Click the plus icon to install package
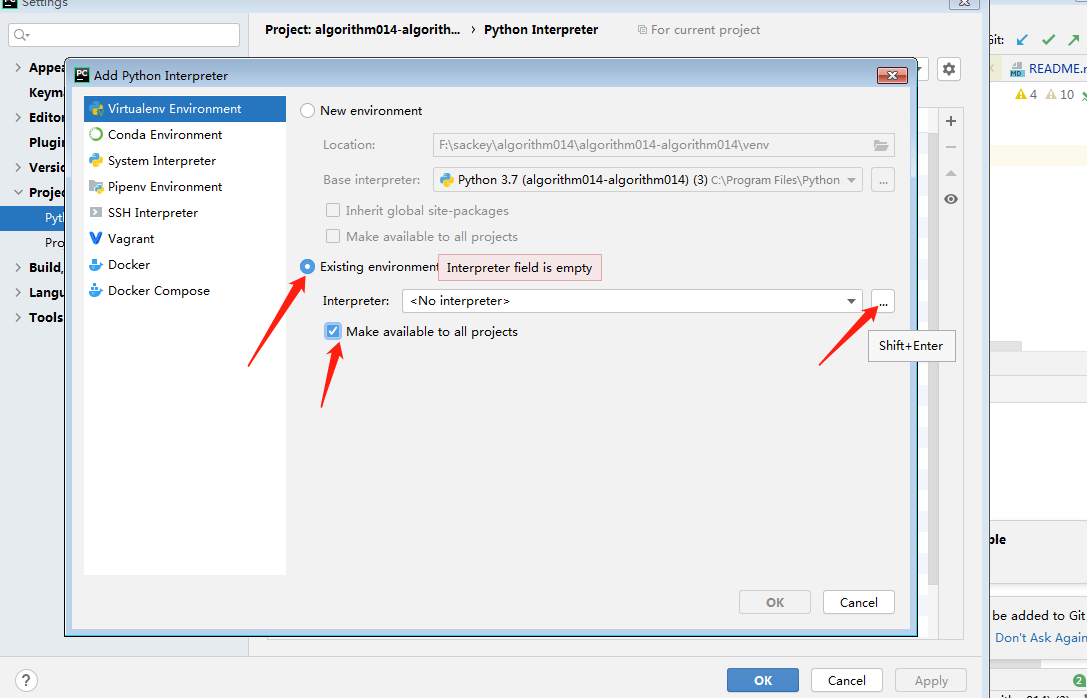Image resolution: width=1087 pixels, height=698 pixels. [x=950, y=121]
